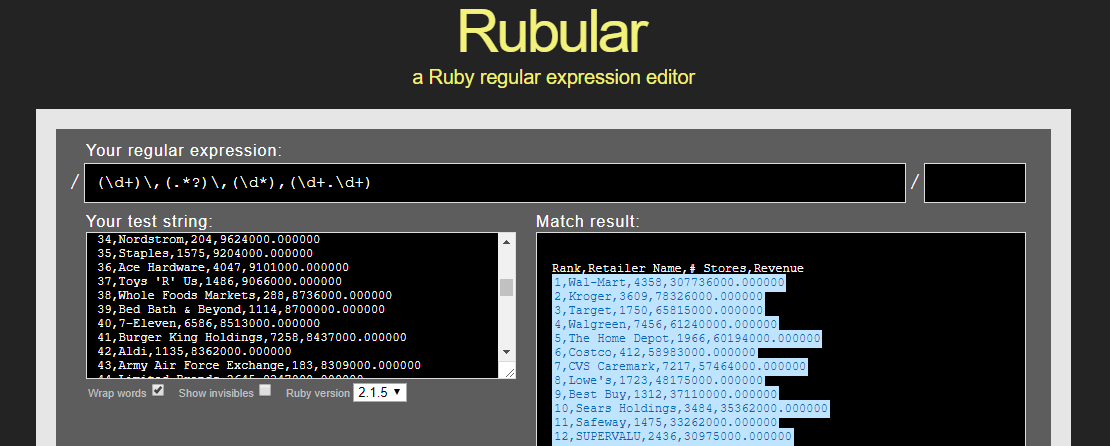Click the regular expression input field
This screenshot has width=1110, height=446.
[x=495, y=183]
